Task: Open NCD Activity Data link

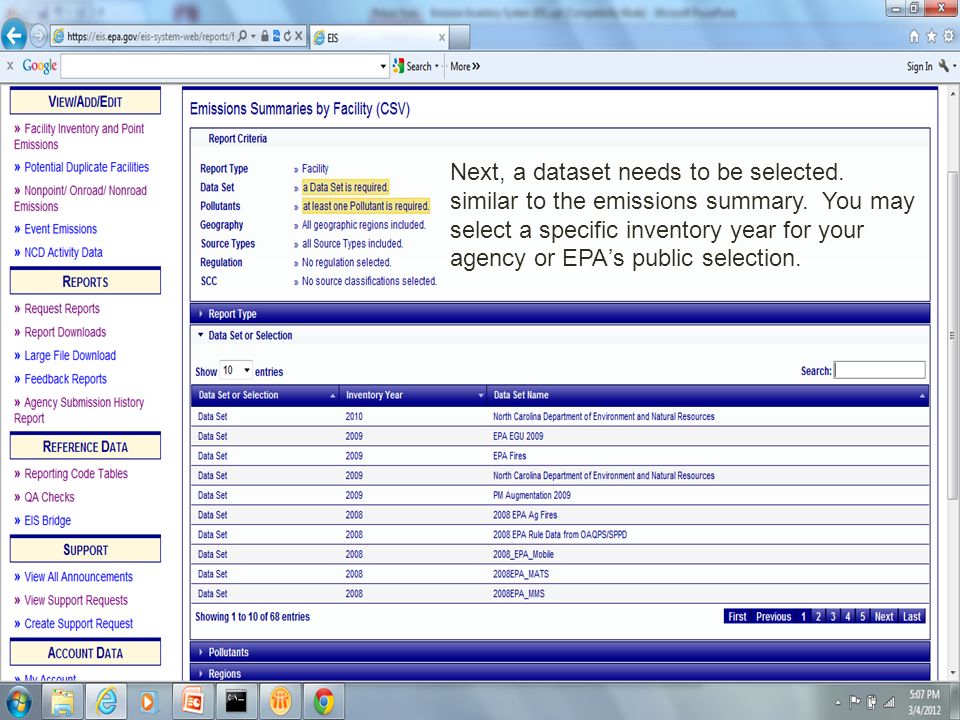Action: pyautogui.click(x=63, y=252)
